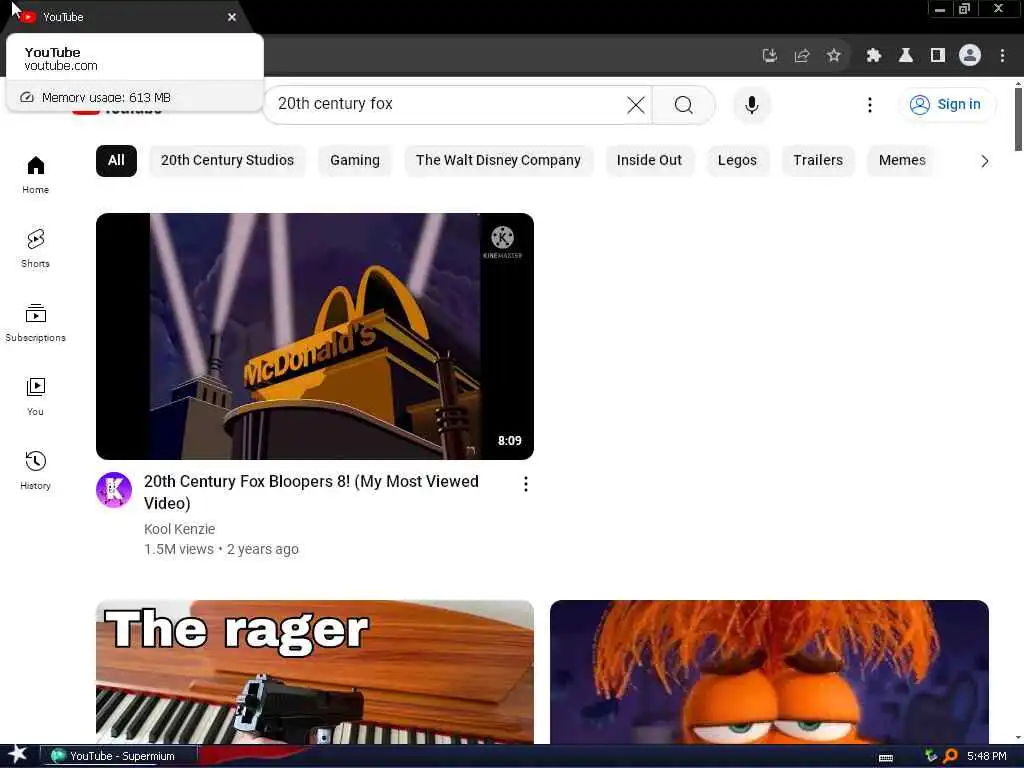Select the 20th Century Studios chip
The width and height of the screenshot is (1024, 768).
click(227, 161)
